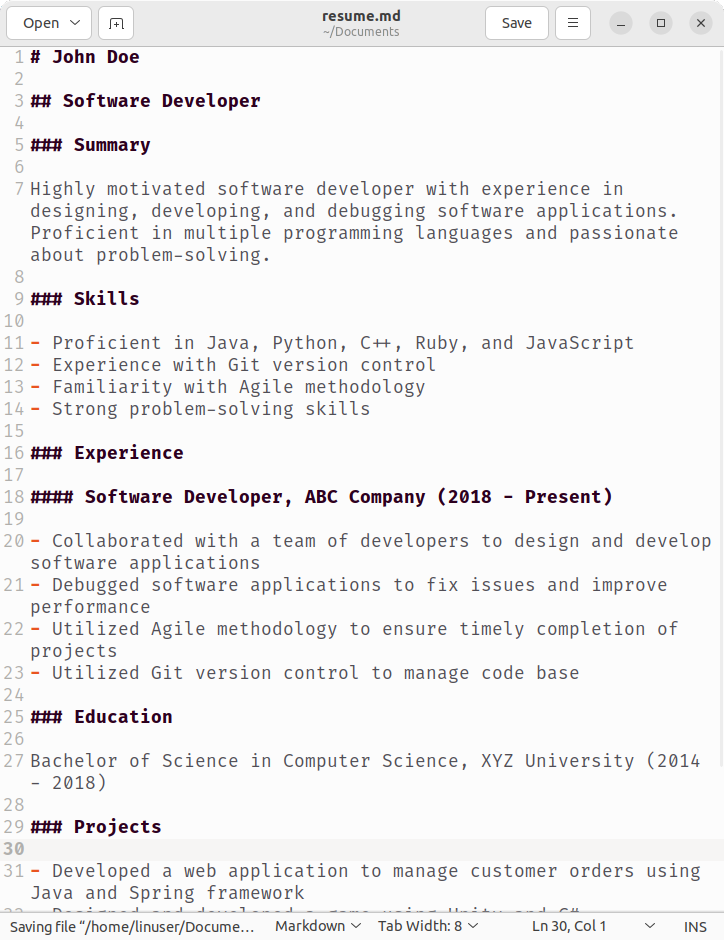Click the resume.md title in header
724x940 pixels.
click(x=361, y=16)
